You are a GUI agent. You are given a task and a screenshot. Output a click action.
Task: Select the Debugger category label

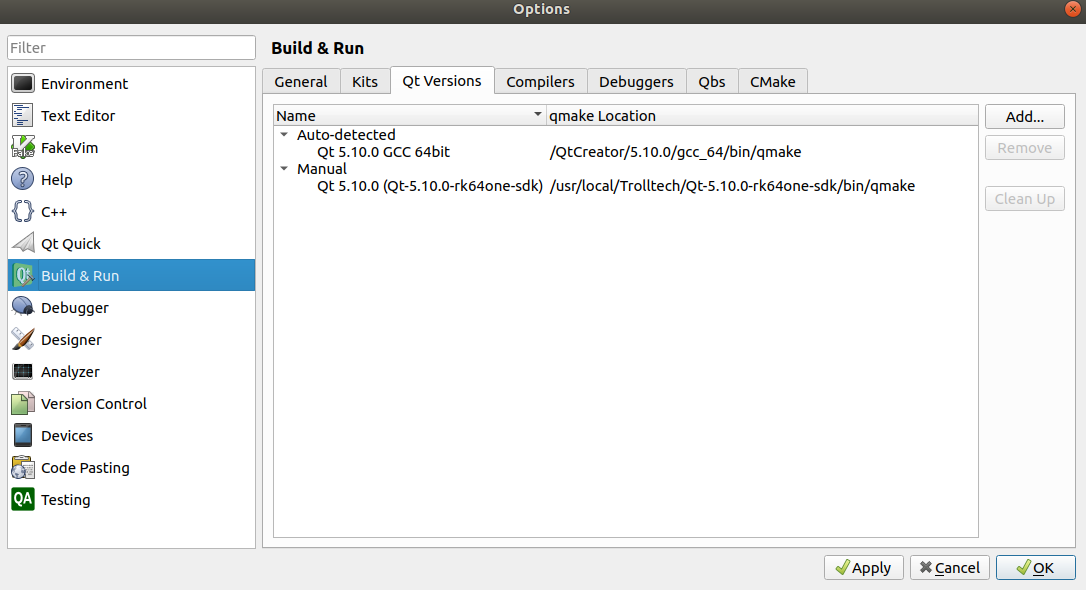tap(75, 307)
